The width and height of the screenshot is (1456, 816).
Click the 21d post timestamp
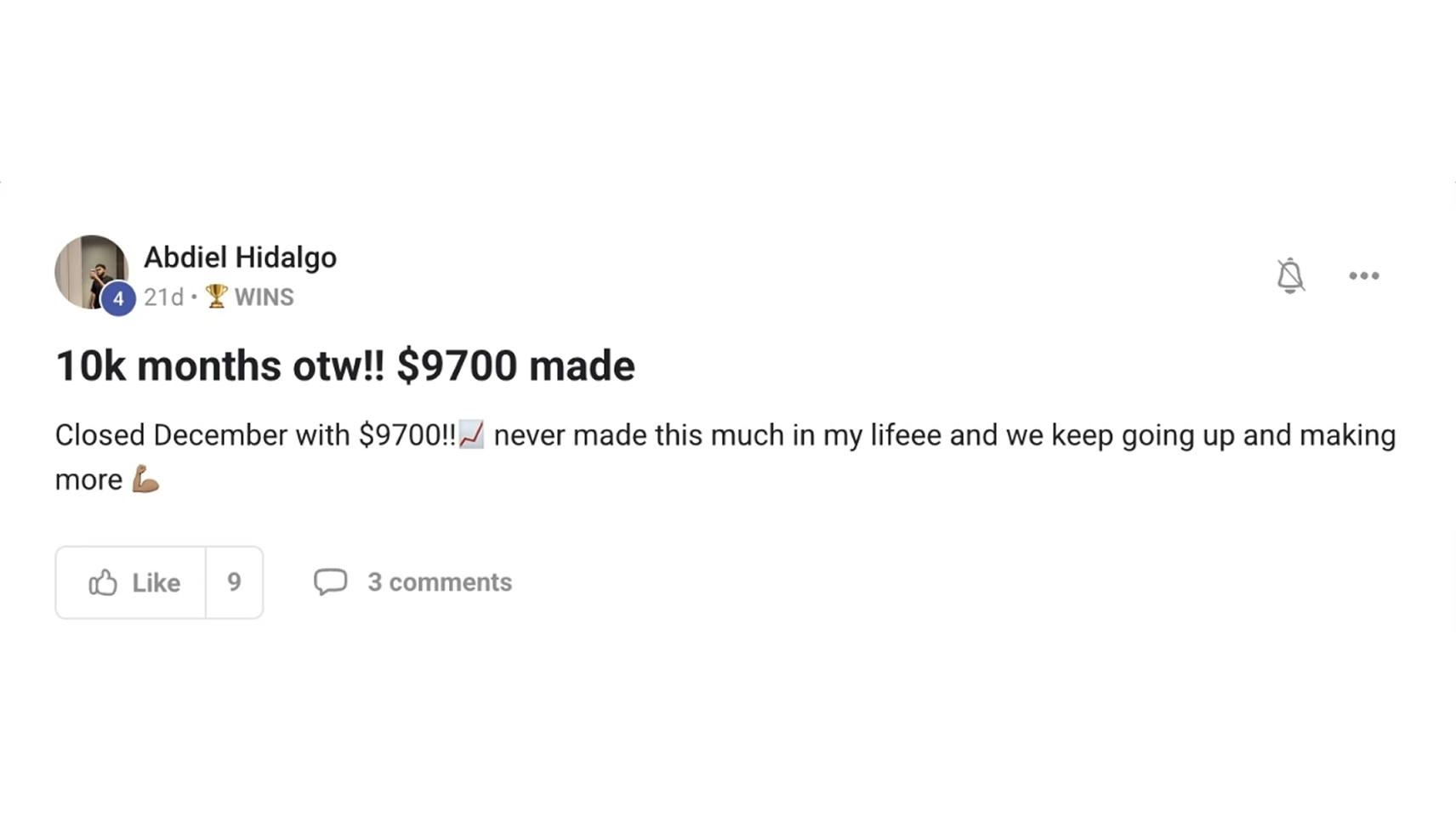click(163, 297)
